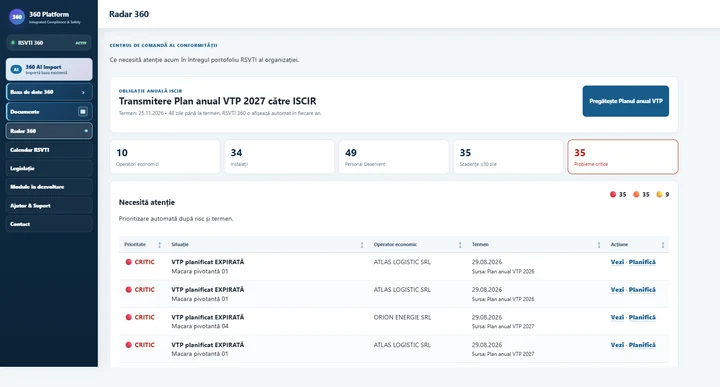Open Calendar RSVTI
Viewport: 720px width, 387px height.
tap(49, 150)
